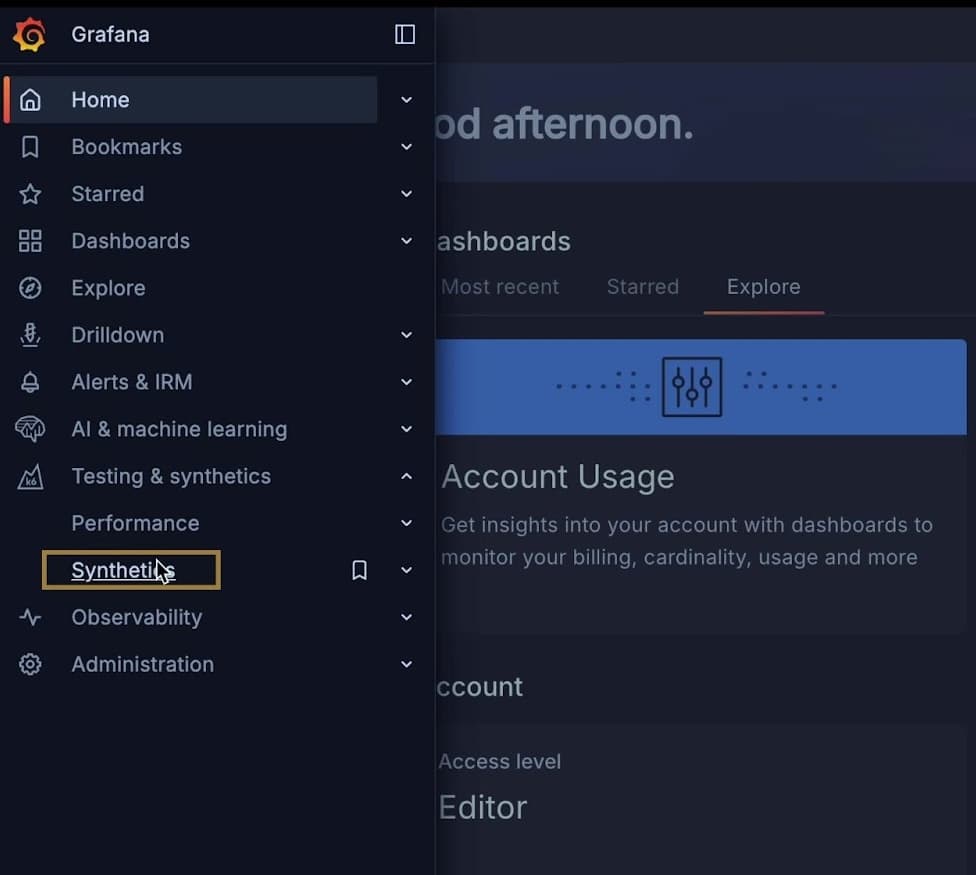
Task: Open the Synthetics link
Action: (x=123, y=570)
